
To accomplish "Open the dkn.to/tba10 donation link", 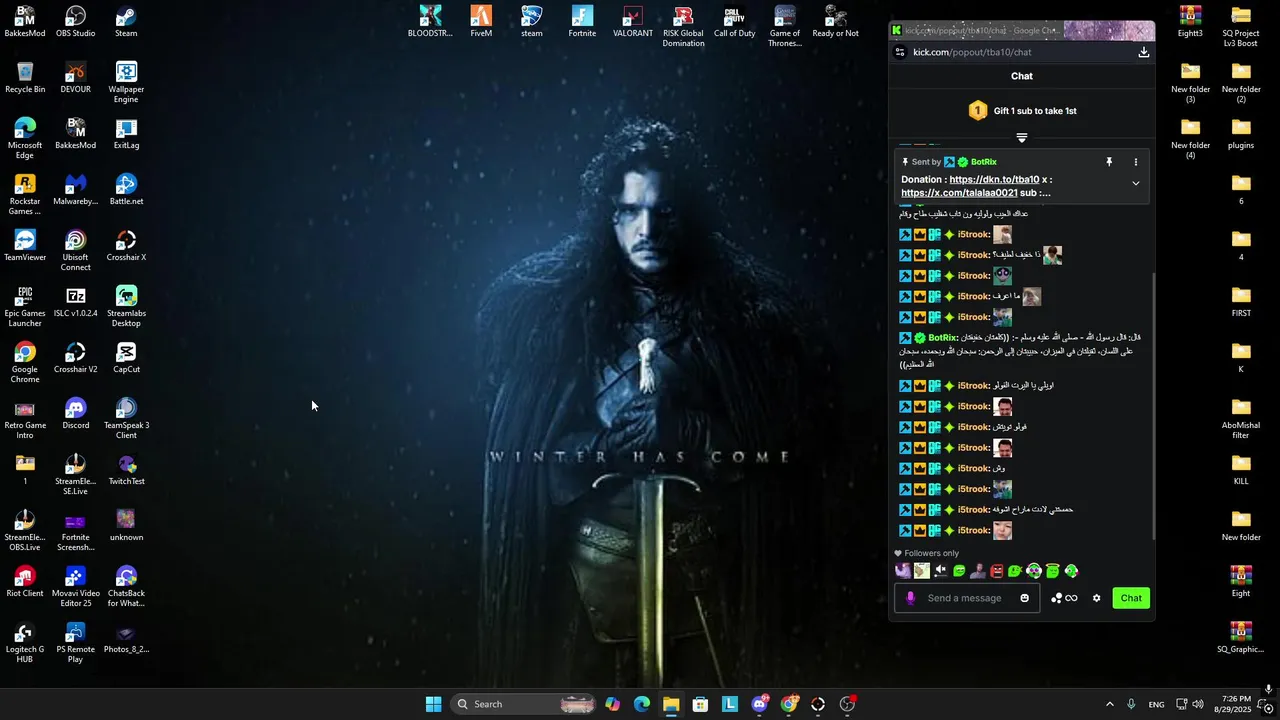I will pos(994,180).
